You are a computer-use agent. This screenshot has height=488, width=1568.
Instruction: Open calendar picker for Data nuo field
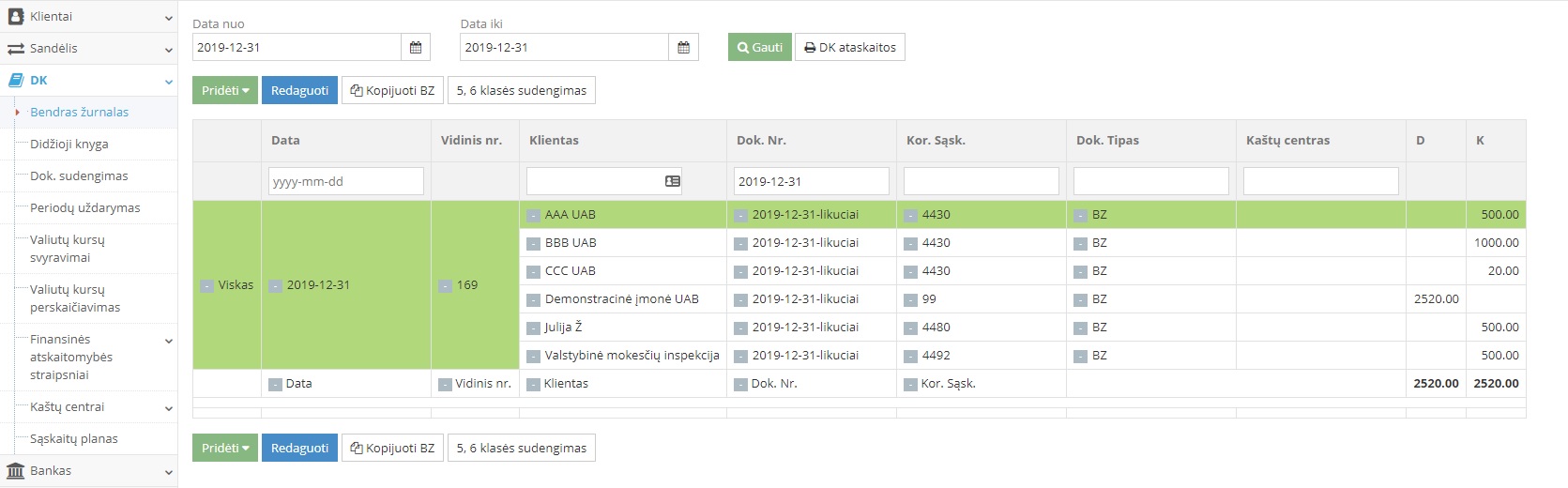coord(416,48)
